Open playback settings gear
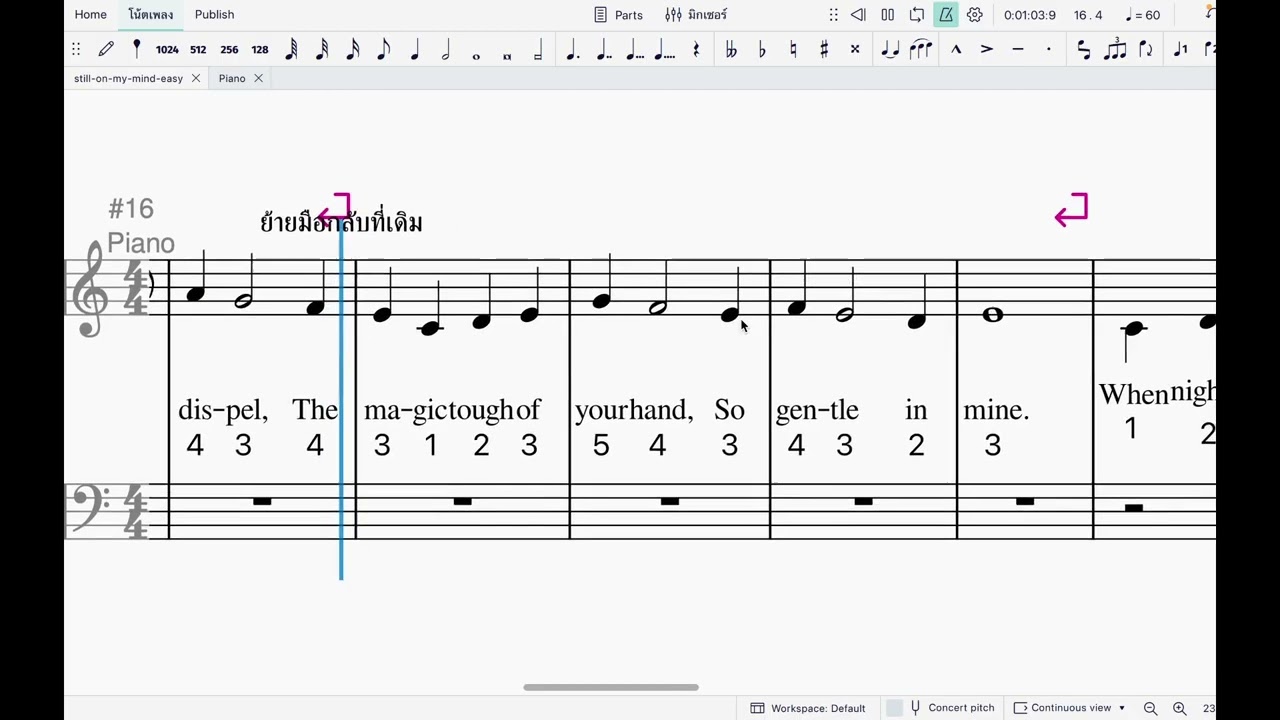The width and height of the screenshot is (1280, 720). pyautogui.click(x=975, y=15)
